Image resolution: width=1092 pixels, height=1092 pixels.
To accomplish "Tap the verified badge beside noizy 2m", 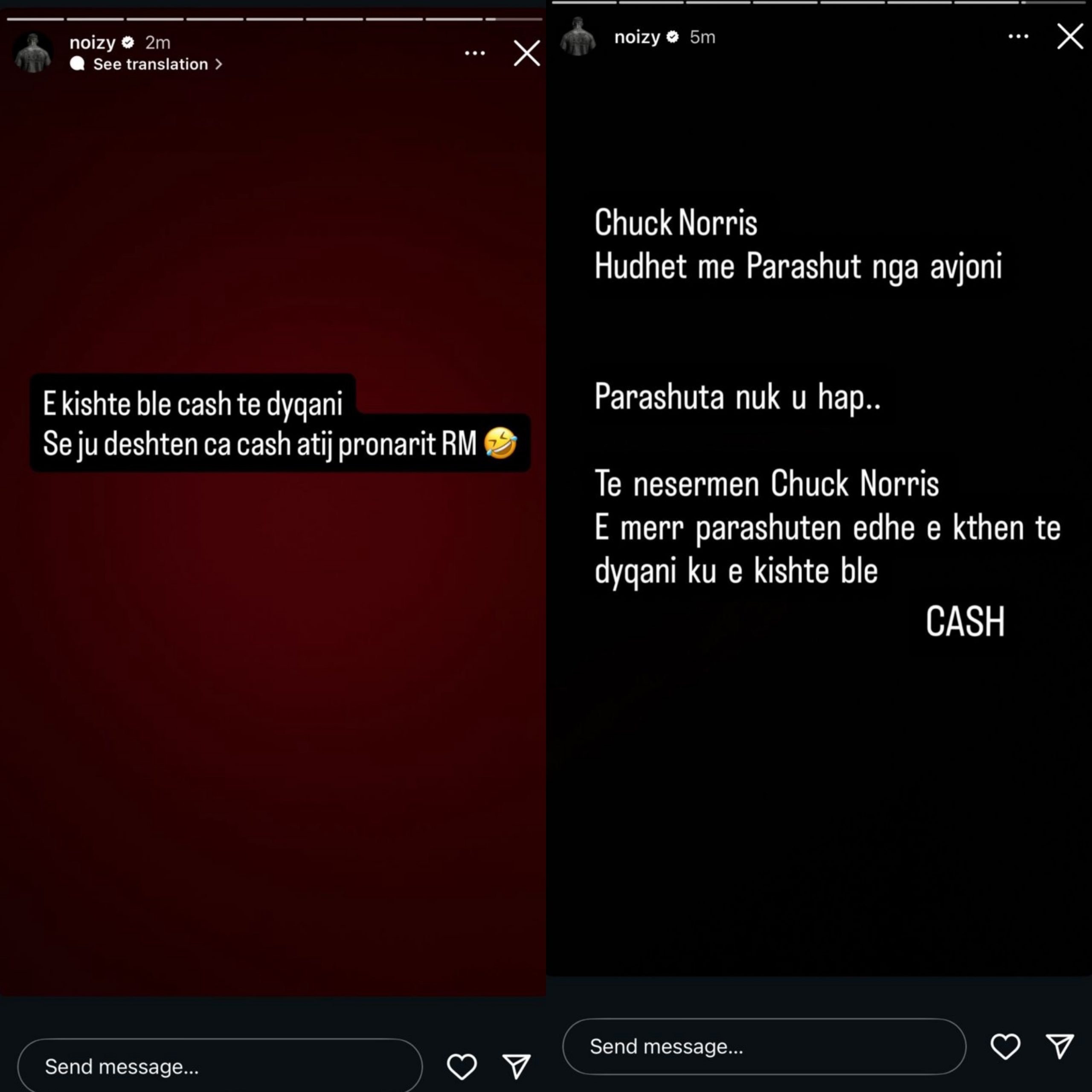I will pos(128,42).
